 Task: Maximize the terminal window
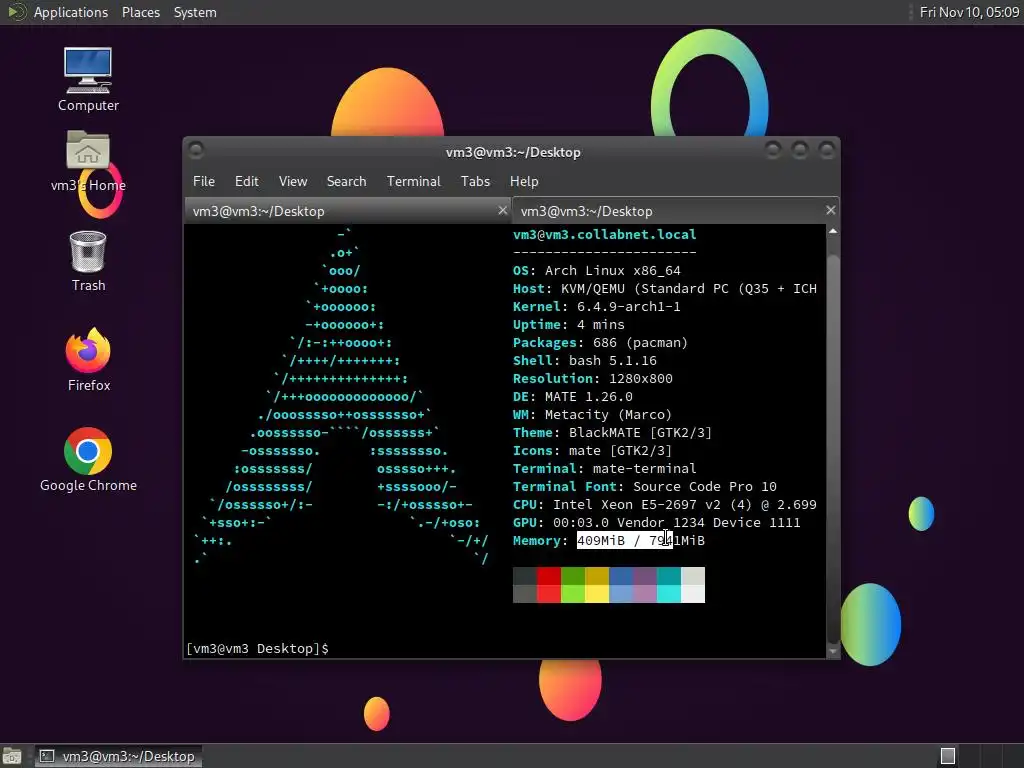tap(800, 151)
